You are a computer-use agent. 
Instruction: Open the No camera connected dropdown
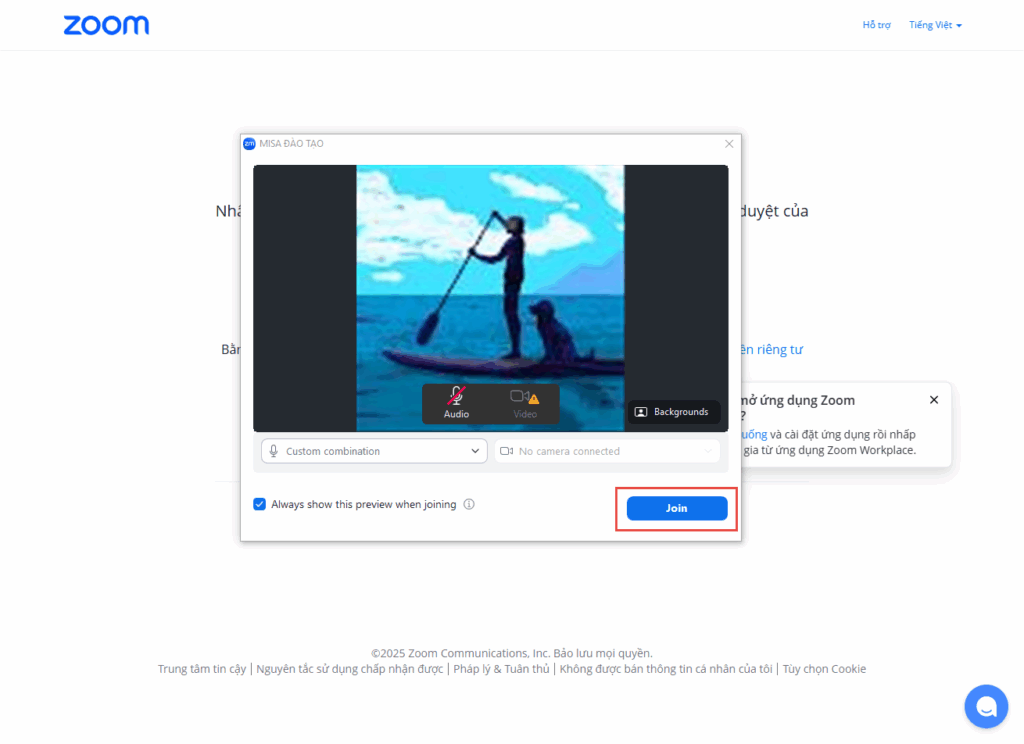pos(607,451)
